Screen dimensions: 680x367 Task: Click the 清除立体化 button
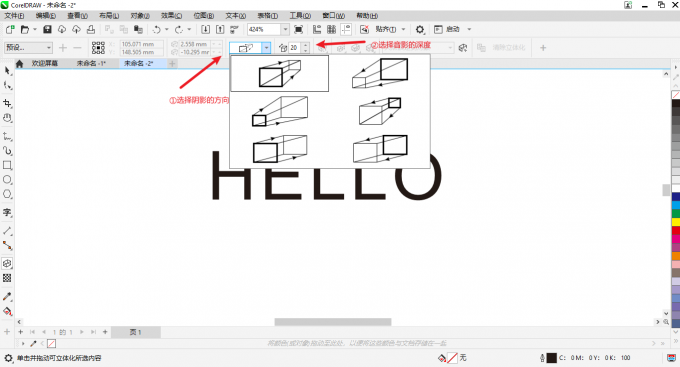501,48
